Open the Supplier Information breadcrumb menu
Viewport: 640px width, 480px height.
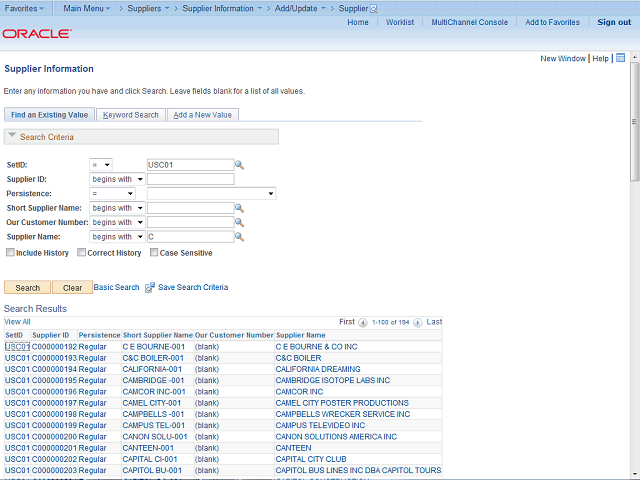pyautogui.click(x=222, y=8)
